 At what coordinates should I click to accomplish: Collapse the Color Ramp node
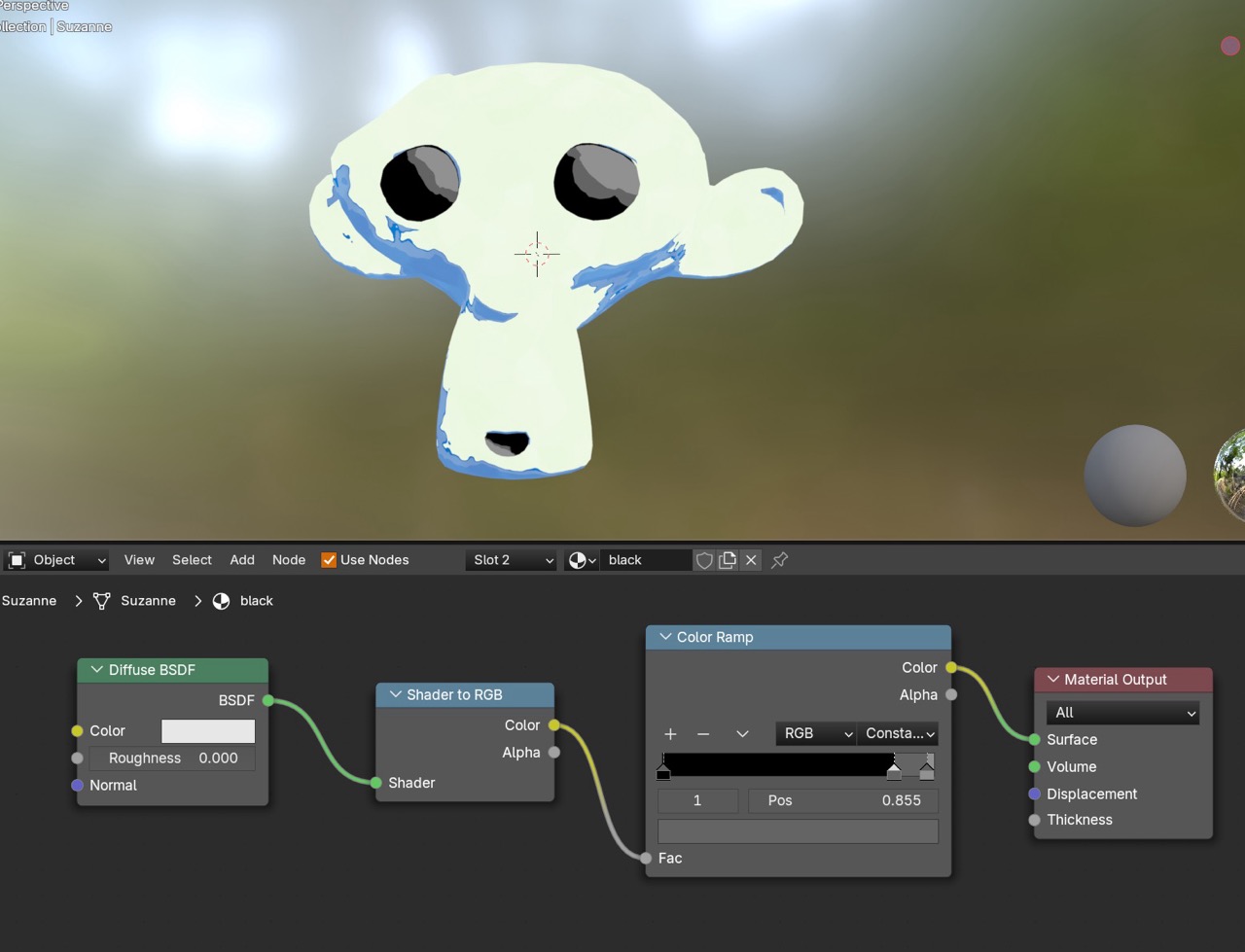click(x=665, y=637)
